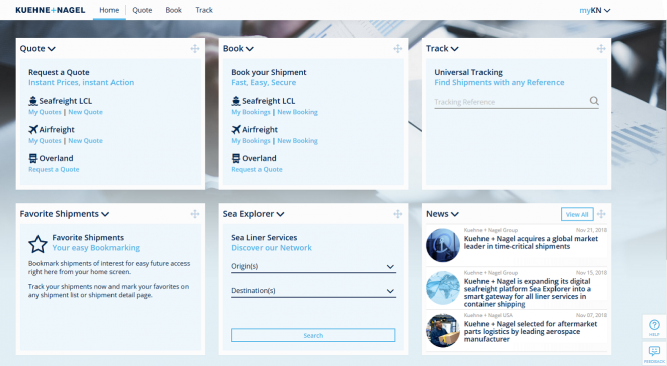
Task: Expand the Destination(s) dropdown
Action: [313, 291]
